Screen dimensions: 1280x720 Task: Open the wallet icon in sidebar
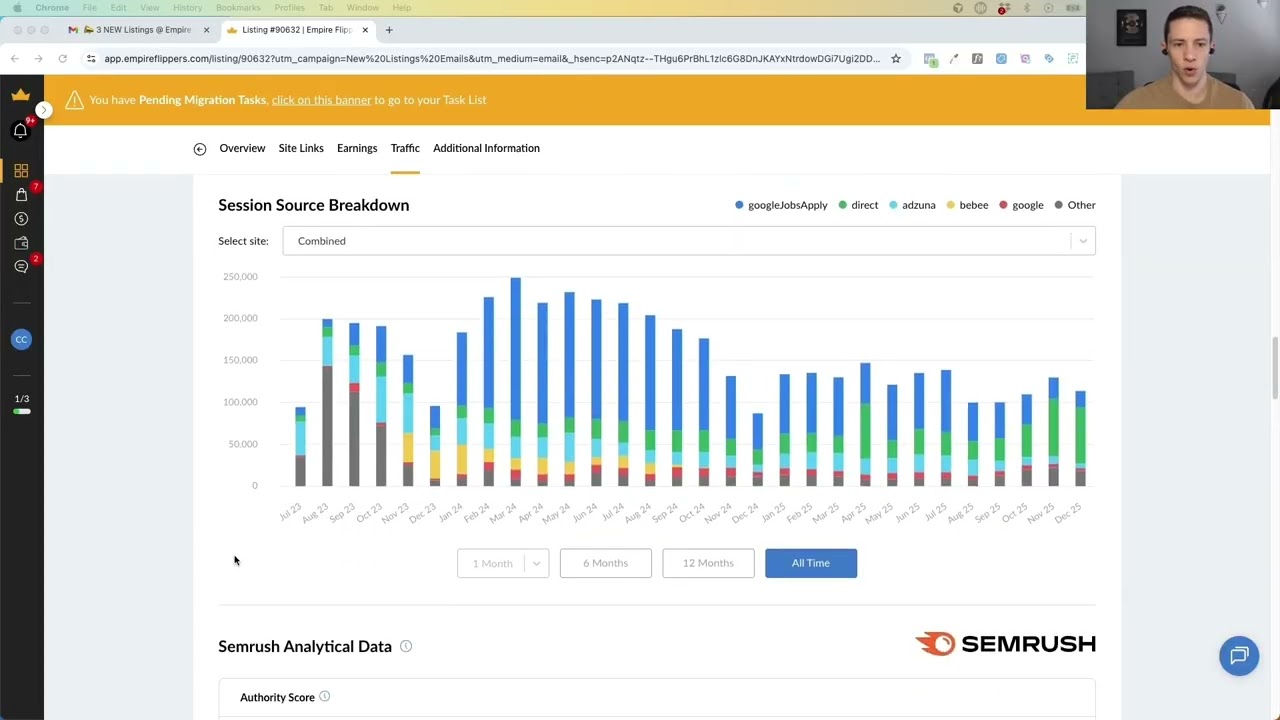point(21,243)
